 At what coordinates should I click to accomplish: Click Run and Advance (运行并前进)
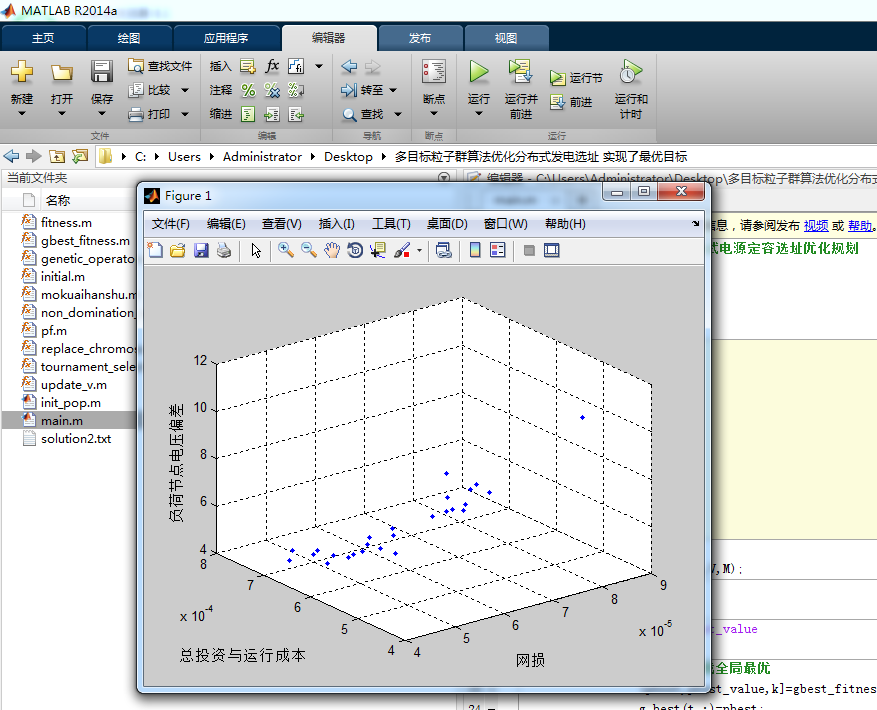(x=521, y=88)
